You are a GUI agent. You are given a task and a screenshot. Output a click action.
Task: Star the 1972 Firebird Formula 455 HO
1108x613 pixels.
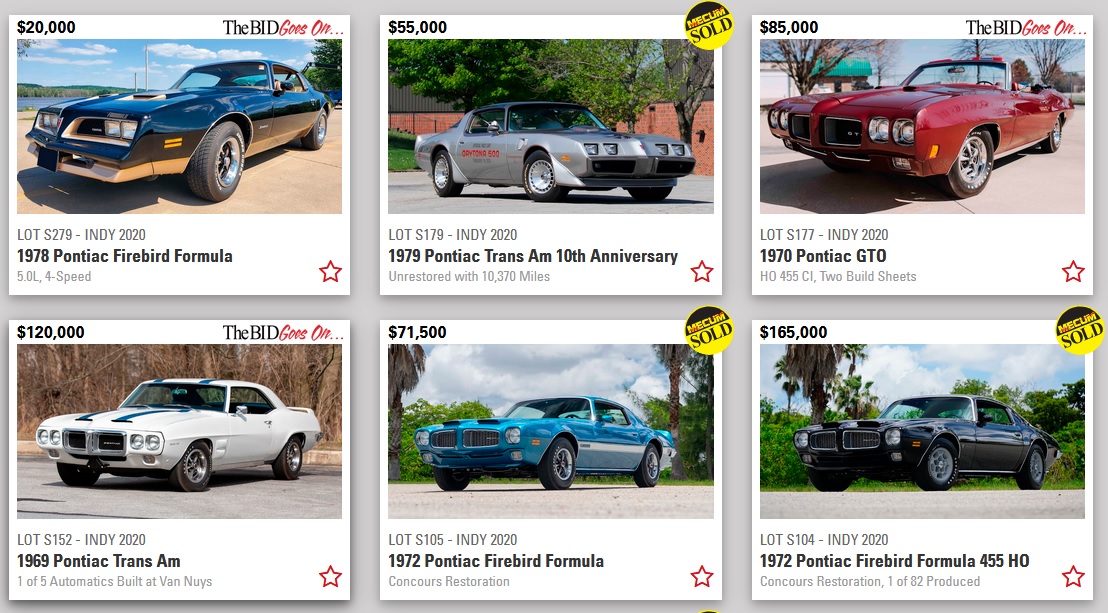[x=1073, y=576]
